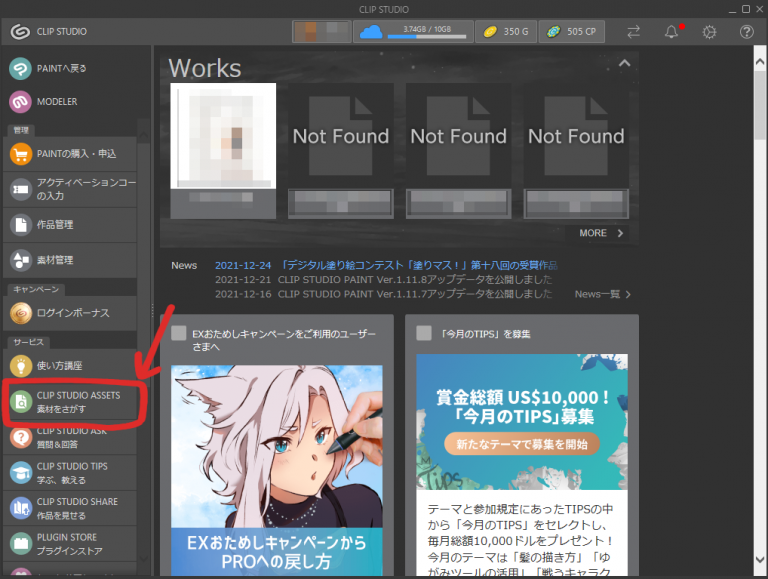The height and width of the screenshot is (579, 768).
Task: Click the 505 CP points icon
Action: pyautogui.click(x=553, y=32)
